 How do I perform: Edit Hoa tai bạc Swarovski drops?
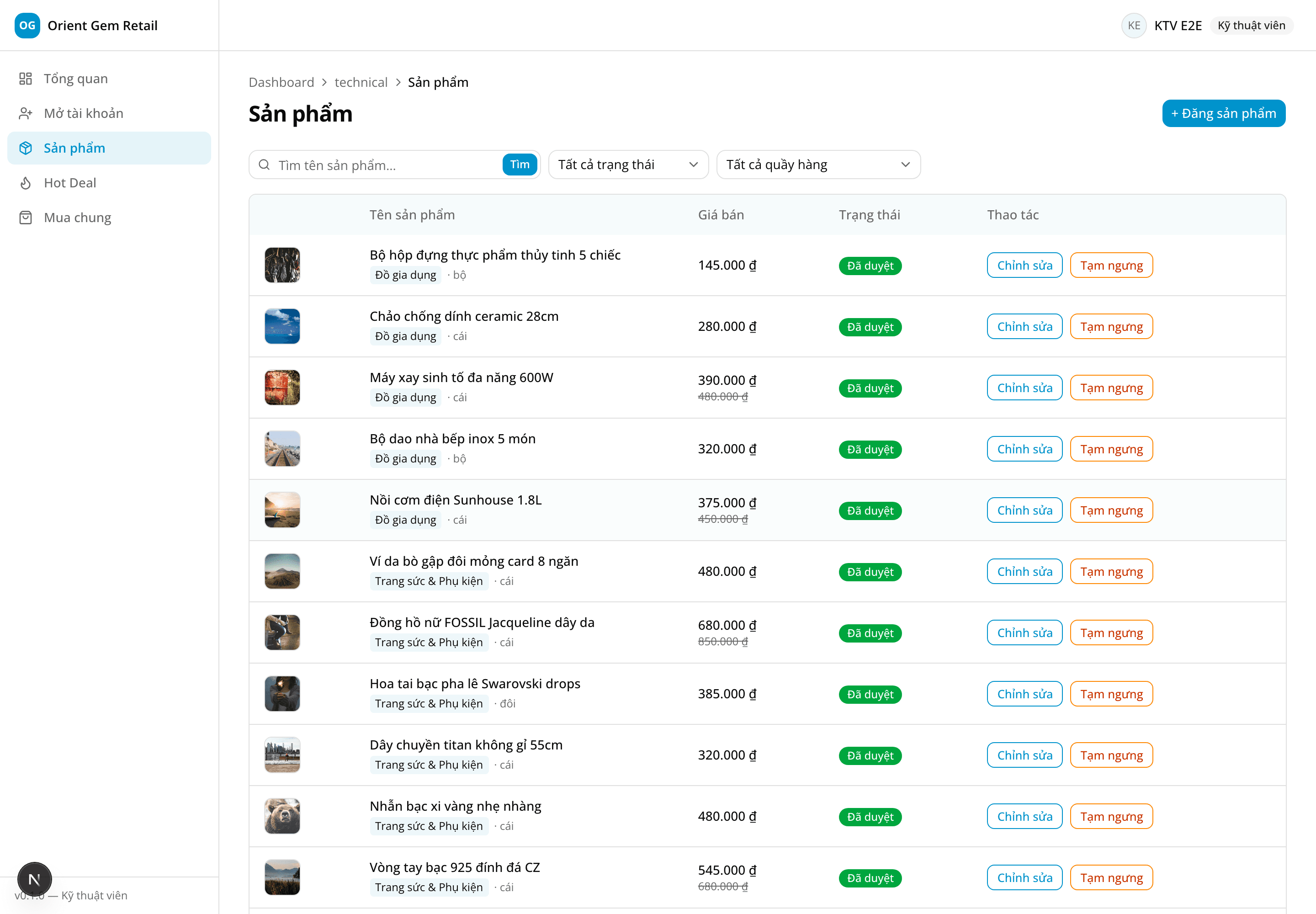click(1024, 694)
